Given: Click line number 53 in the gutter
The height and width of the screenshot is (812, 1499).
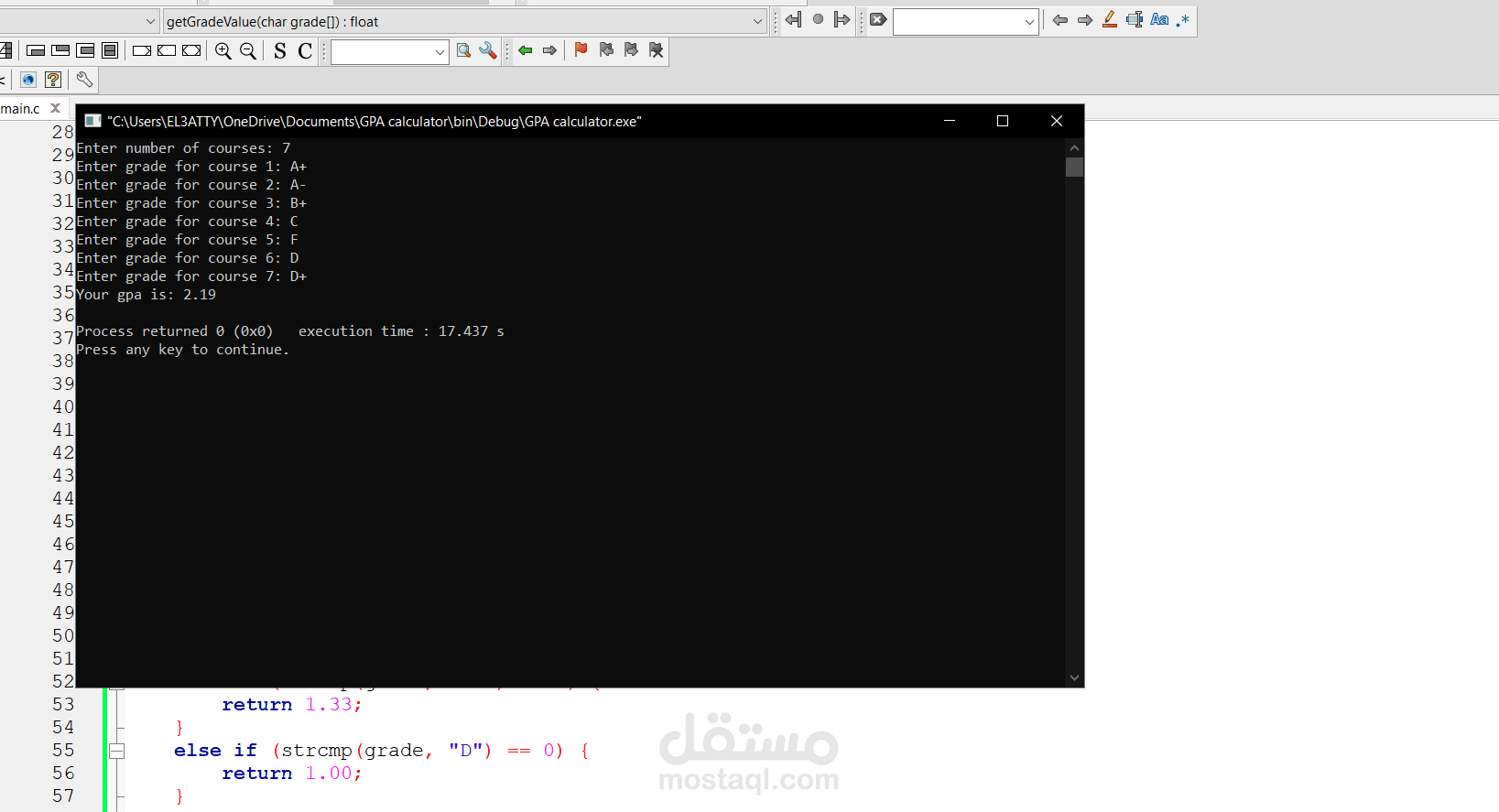Looking at the screenshot, I should click(x=63, y=705).
